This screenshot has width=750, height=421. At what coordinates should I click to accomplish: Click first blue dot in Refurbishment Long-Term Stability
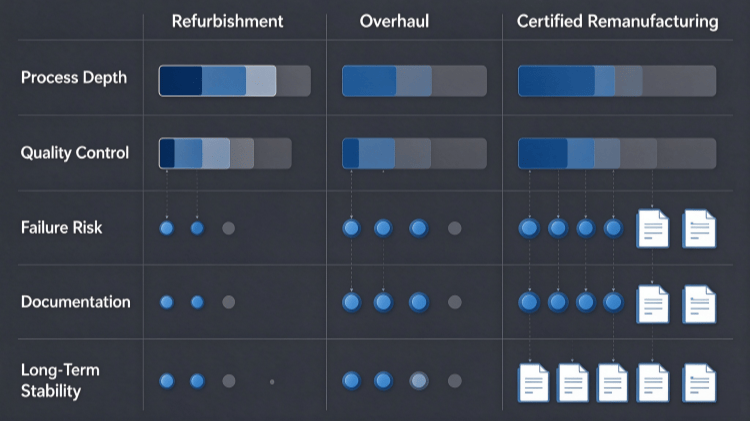(166, 381)
